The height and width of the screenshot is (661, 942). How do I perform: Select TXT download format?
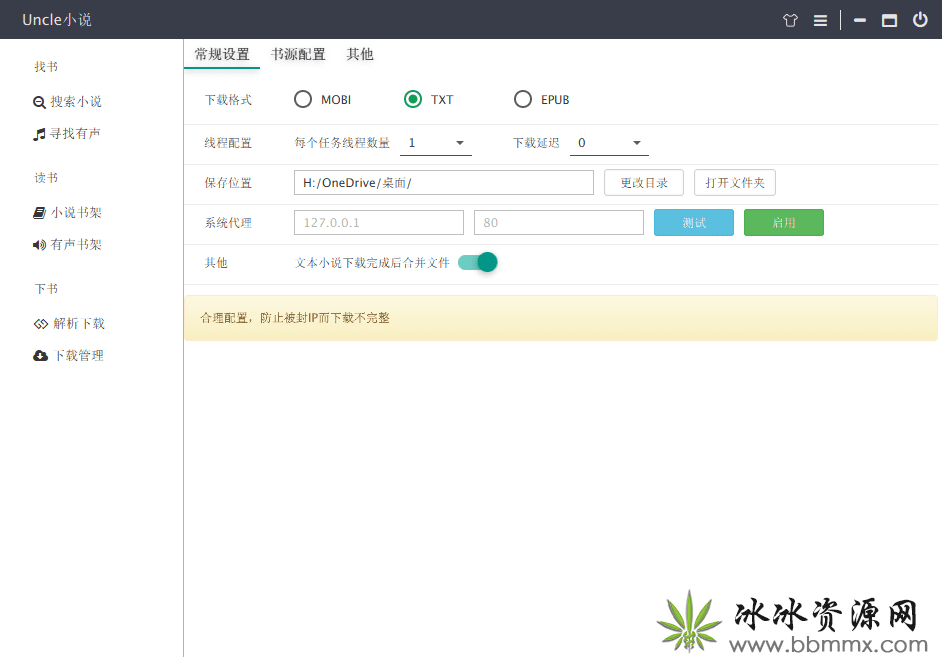[428, 99]
